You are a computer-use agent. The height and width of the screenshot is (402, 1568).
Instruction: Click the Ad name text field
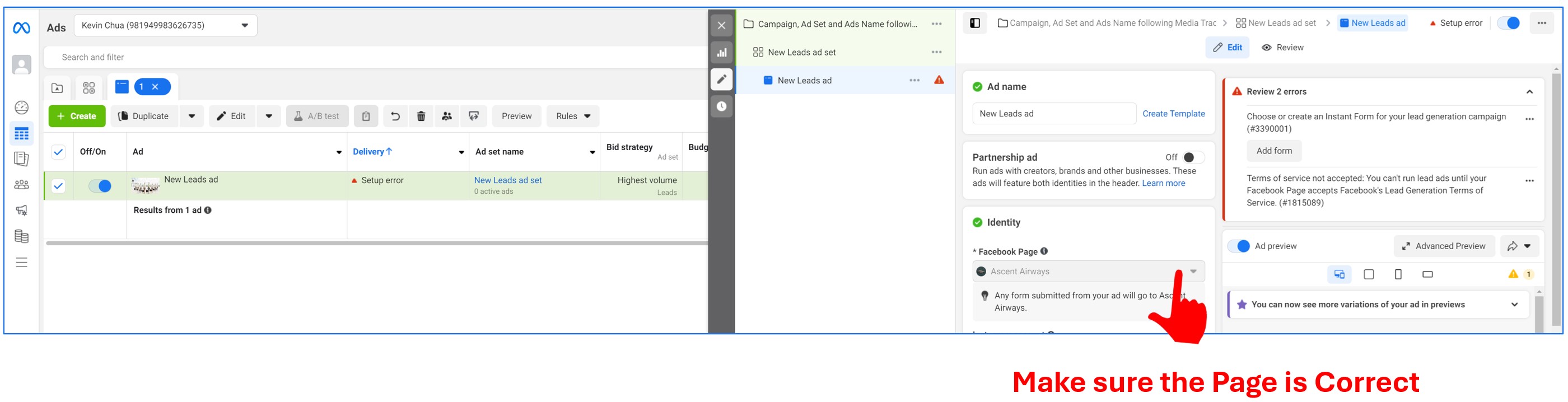pyautogui.click(x=1054, y=114)
